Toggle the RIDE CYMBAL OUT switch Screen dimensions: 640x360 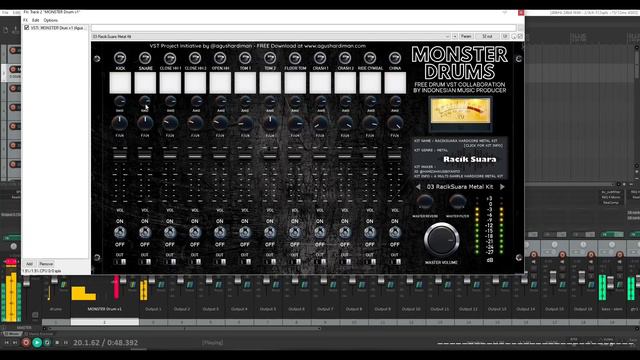tap(370, 262)
